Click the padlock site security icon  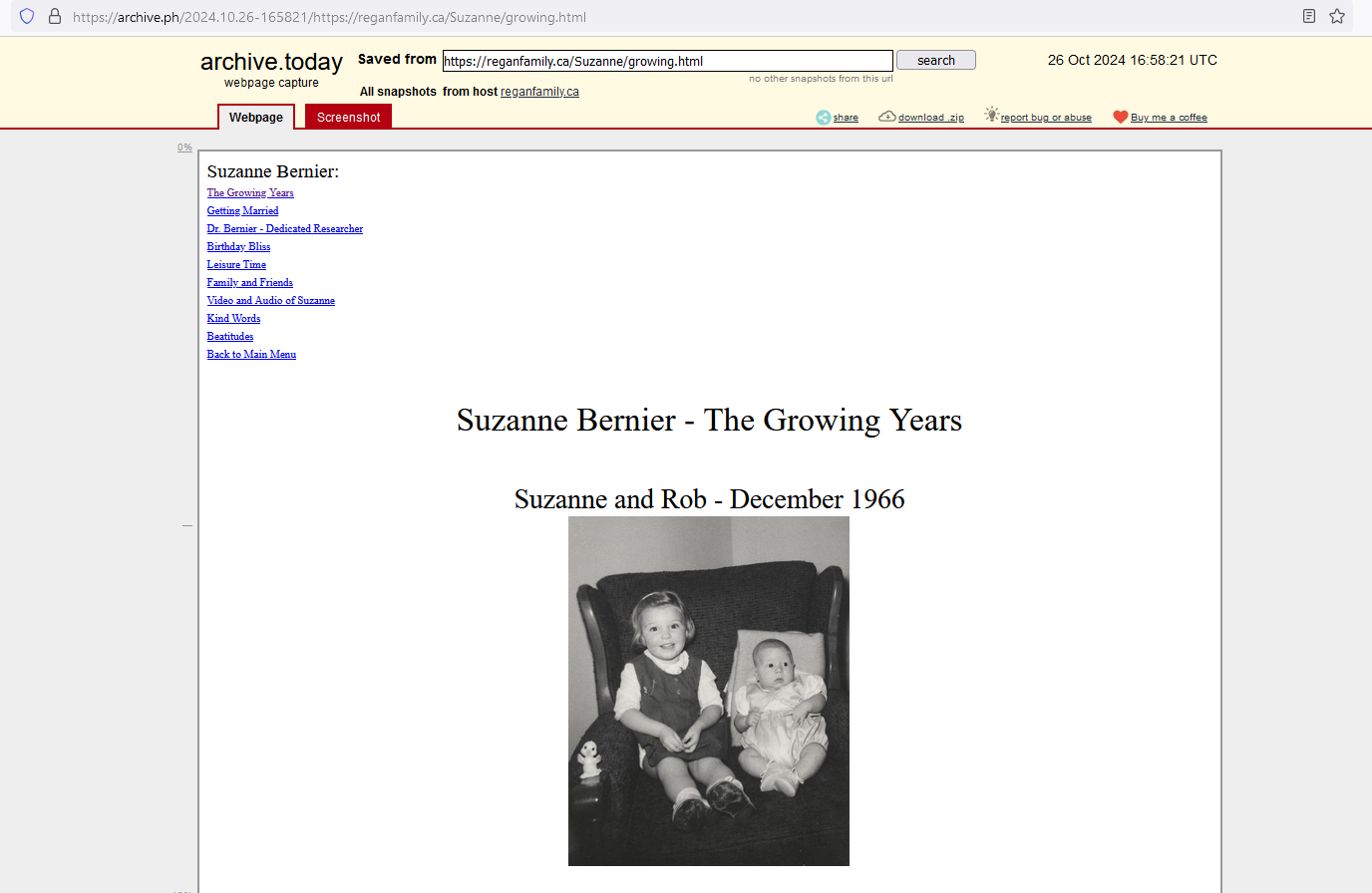[55, 16]
